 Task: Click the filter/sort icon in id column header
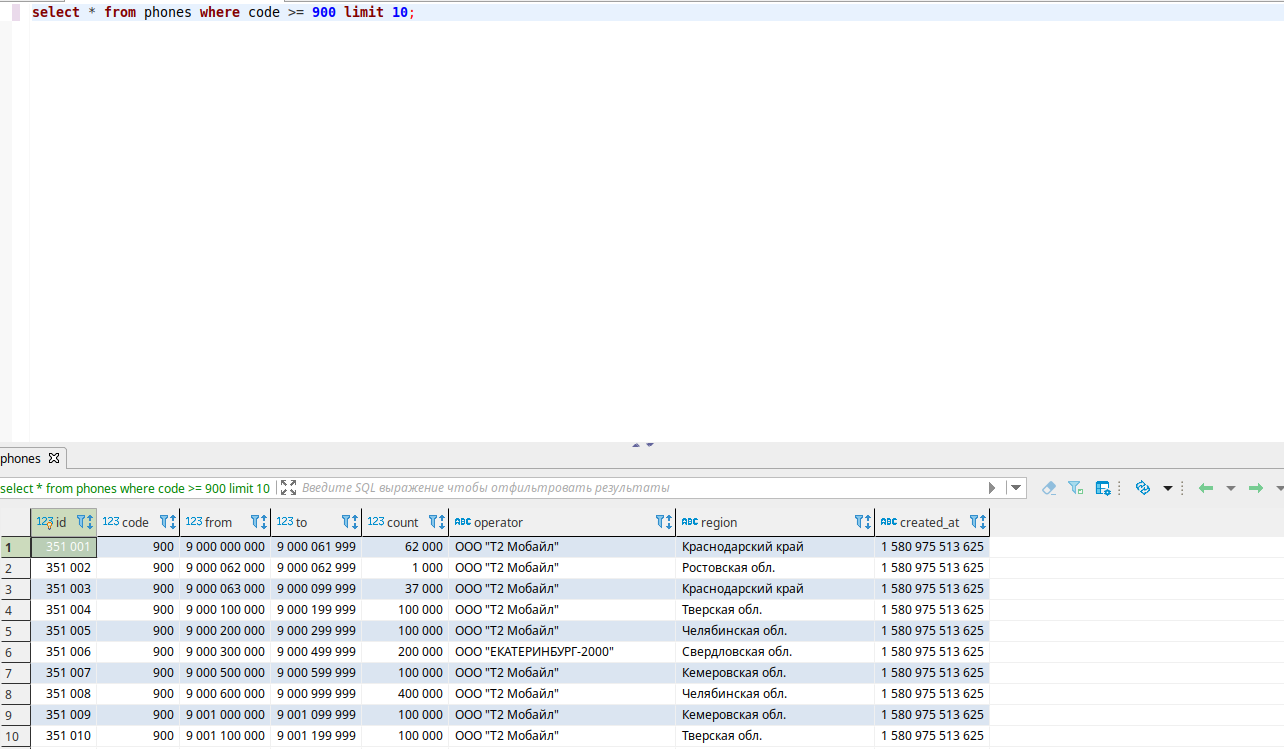pos(85,522)
